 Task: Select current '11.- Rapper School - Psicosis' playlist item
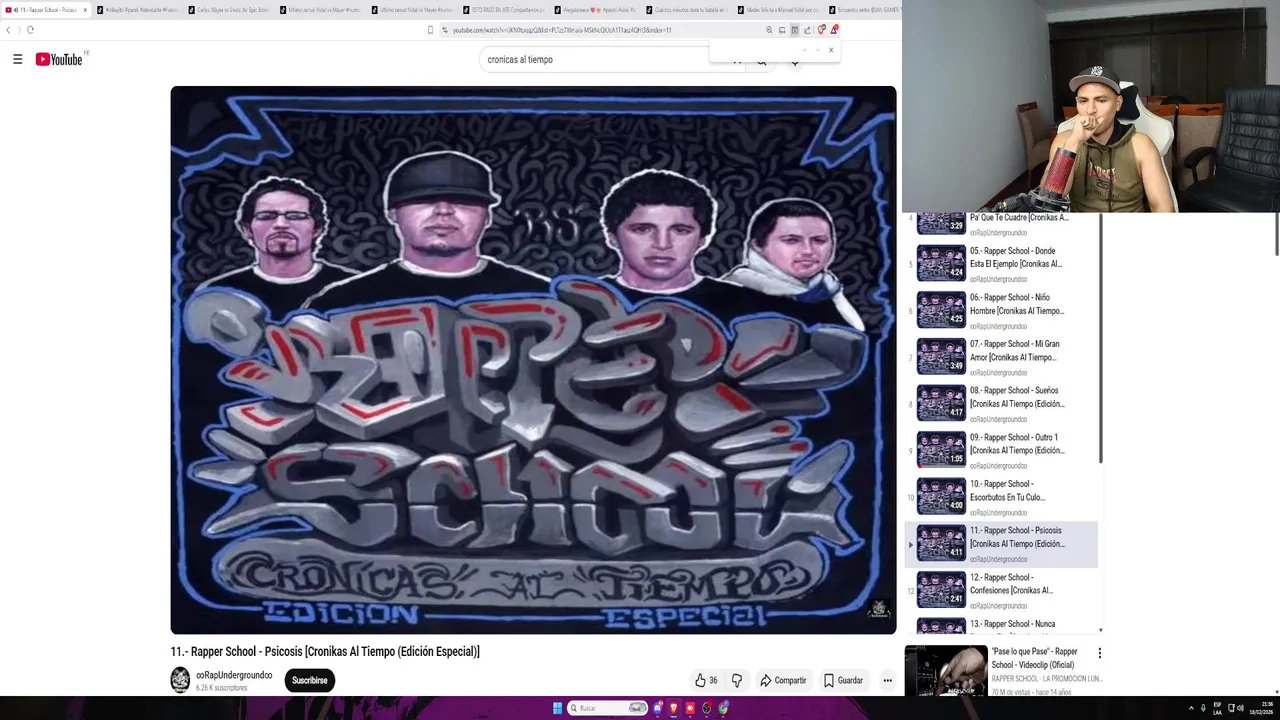[x=1001, y=544]
